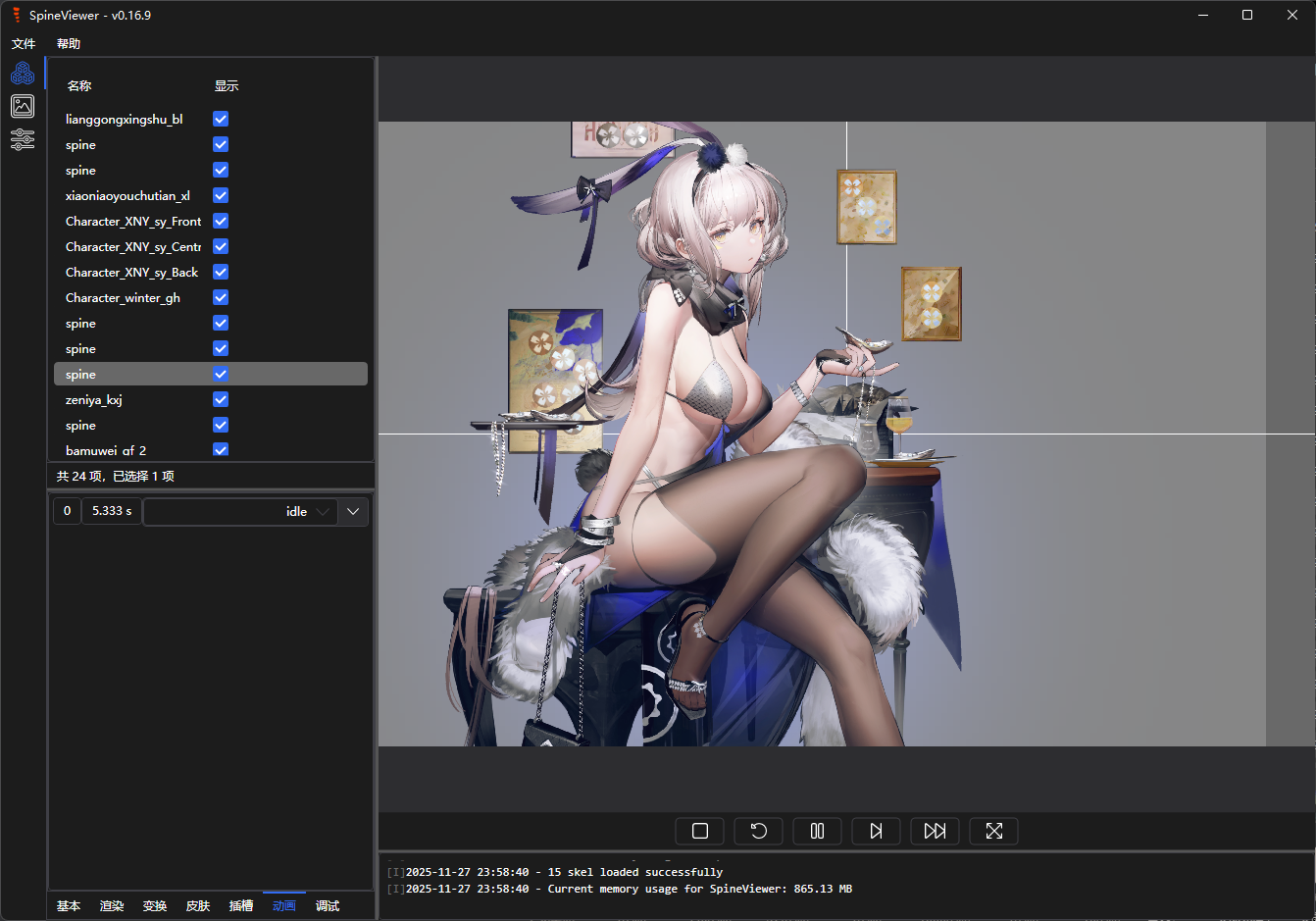Switch to the 基本 tab
This screenshot has height=921, width=1316.
pos(69,905)
